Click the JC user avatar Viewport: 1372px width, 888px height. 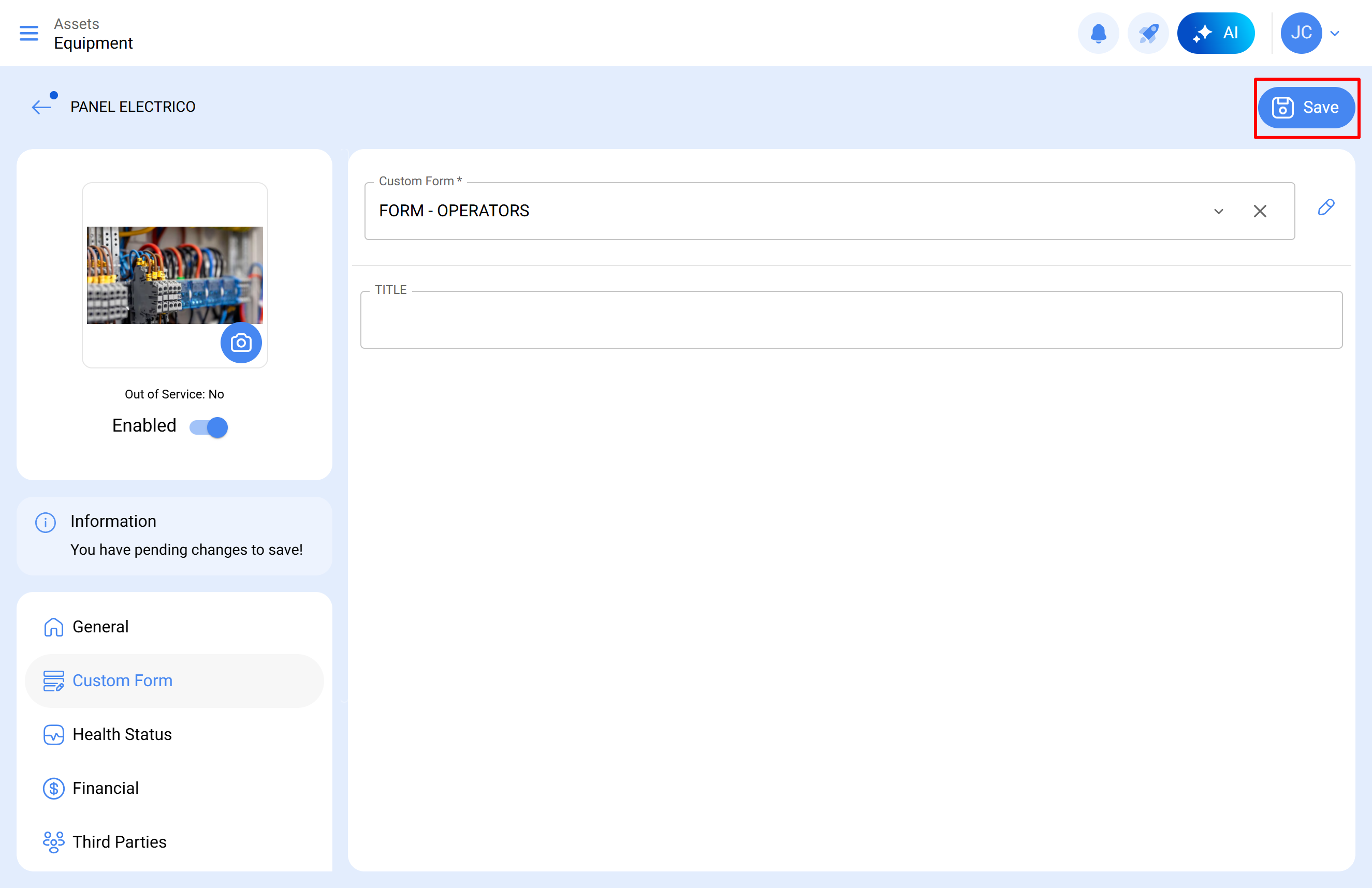pyautogui.click(x=1301, y=33)
